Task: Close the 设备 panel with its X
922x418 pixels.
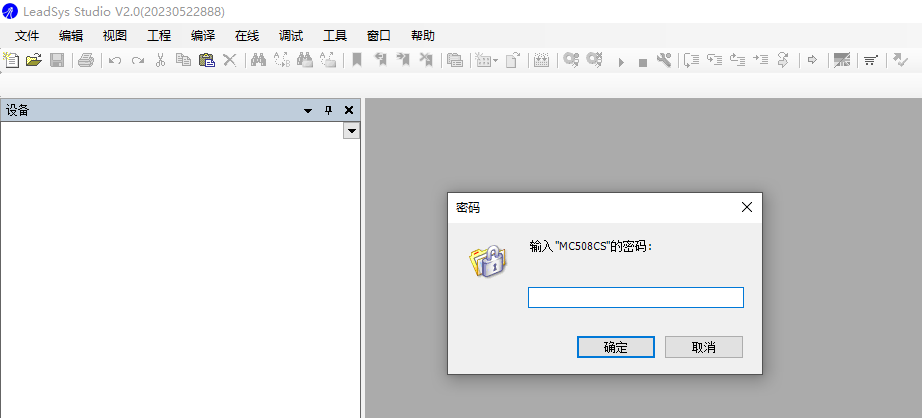Action: tap(349, 110)
